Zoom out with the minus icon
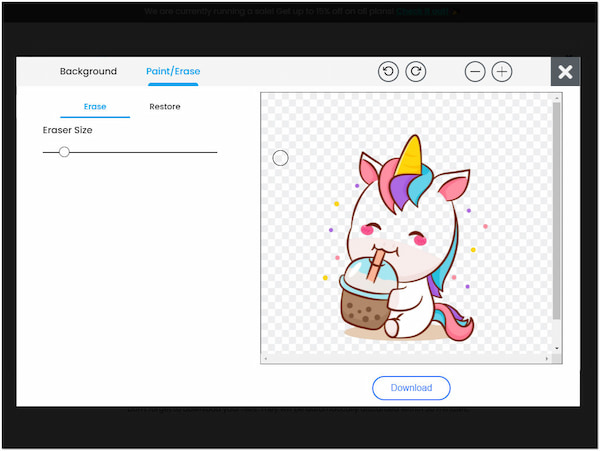This screenshot has height=451, width=600. click(x=475, y=72)
